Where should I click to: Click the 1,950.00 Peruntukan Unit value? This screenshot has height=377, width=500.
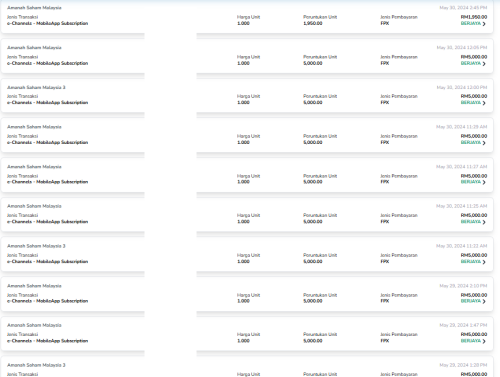click(313, 23)
